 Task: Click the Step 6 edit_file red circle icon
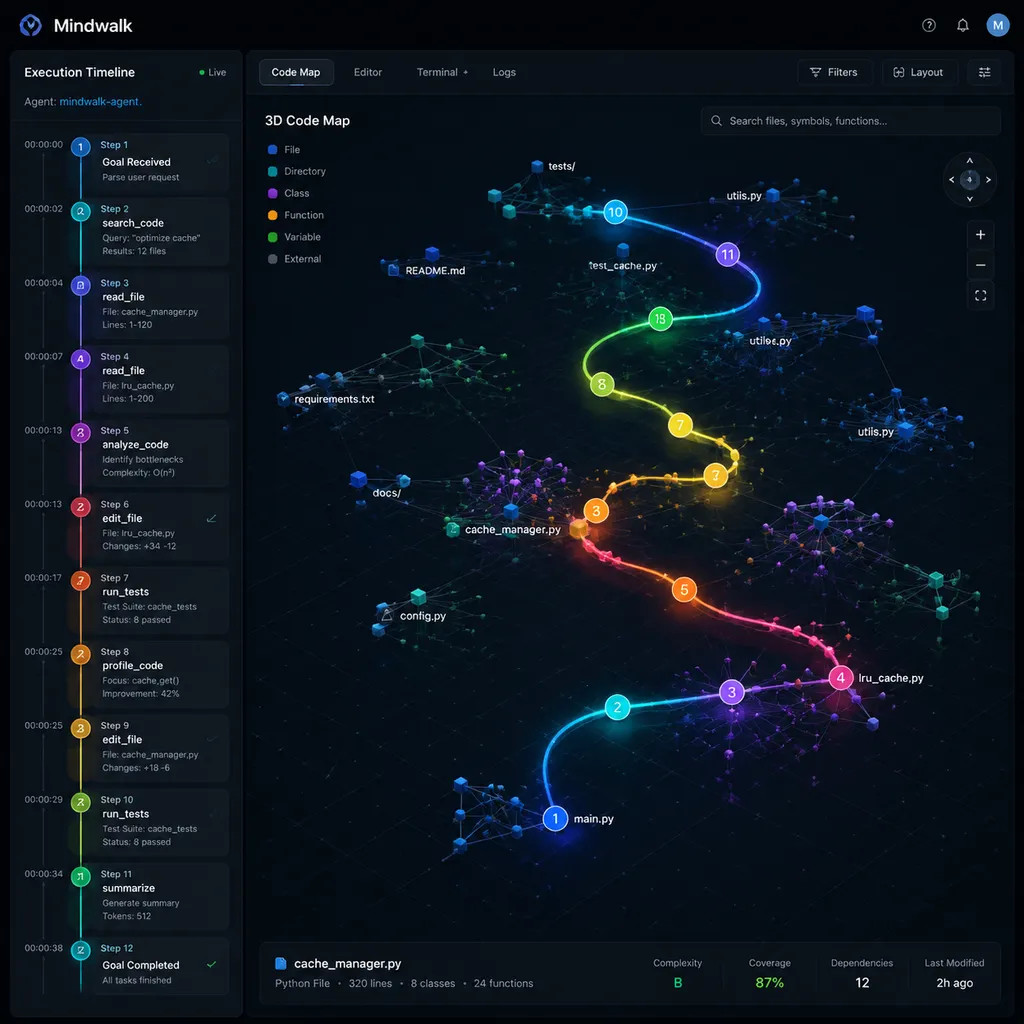80,507
